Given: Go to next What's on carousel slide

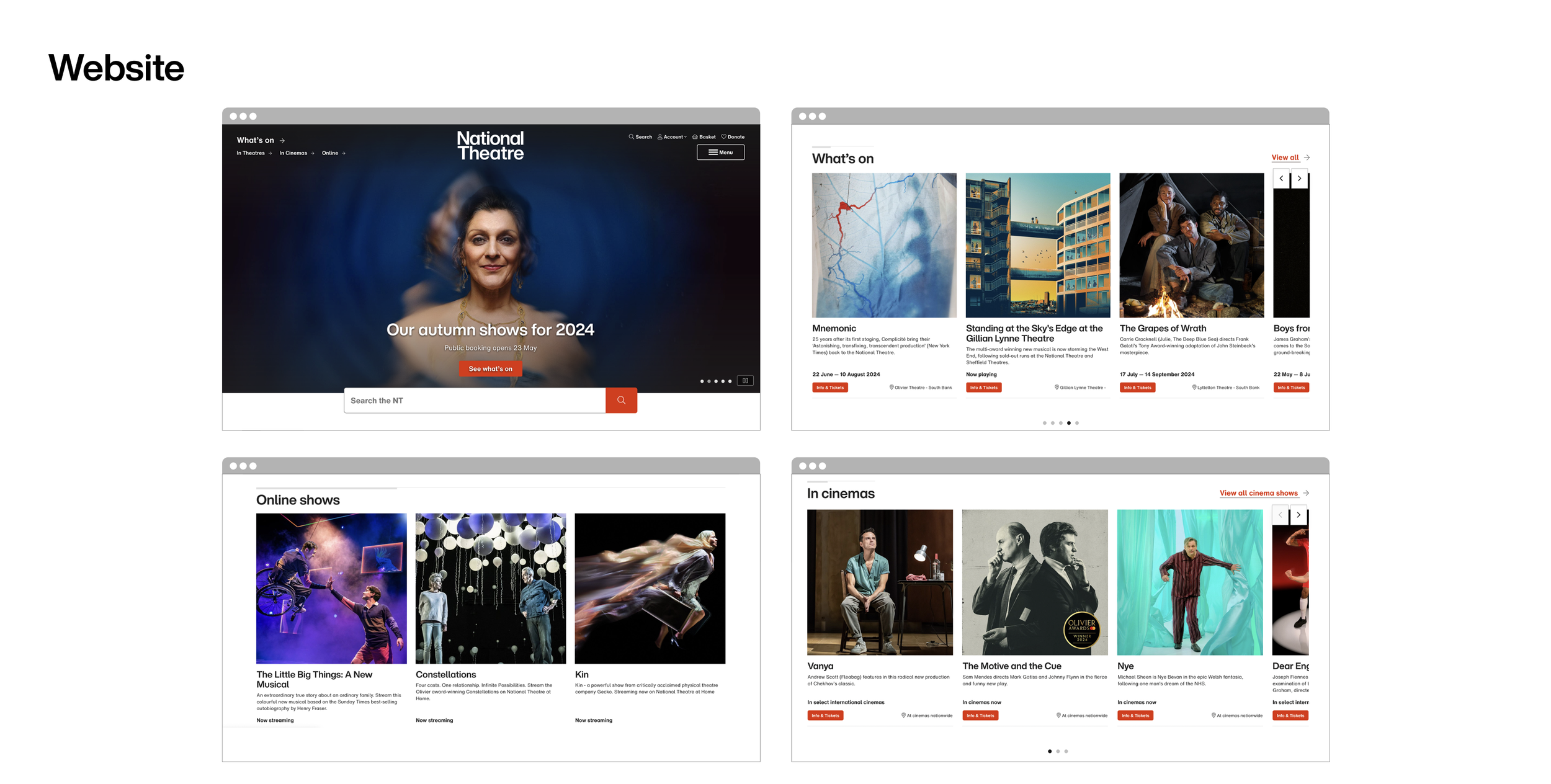Looking at the screenshot, I should (x=1299, y=179).
